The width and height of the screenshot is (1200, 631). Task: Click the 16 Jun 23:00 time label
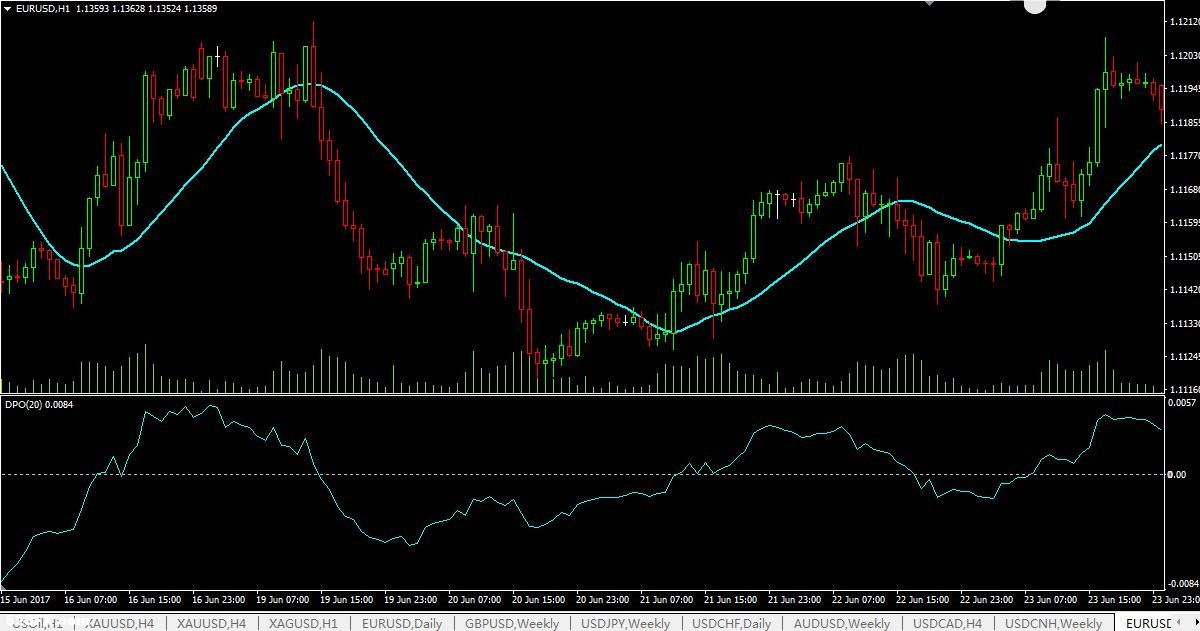pyautogui.click(x=219, y=600)
